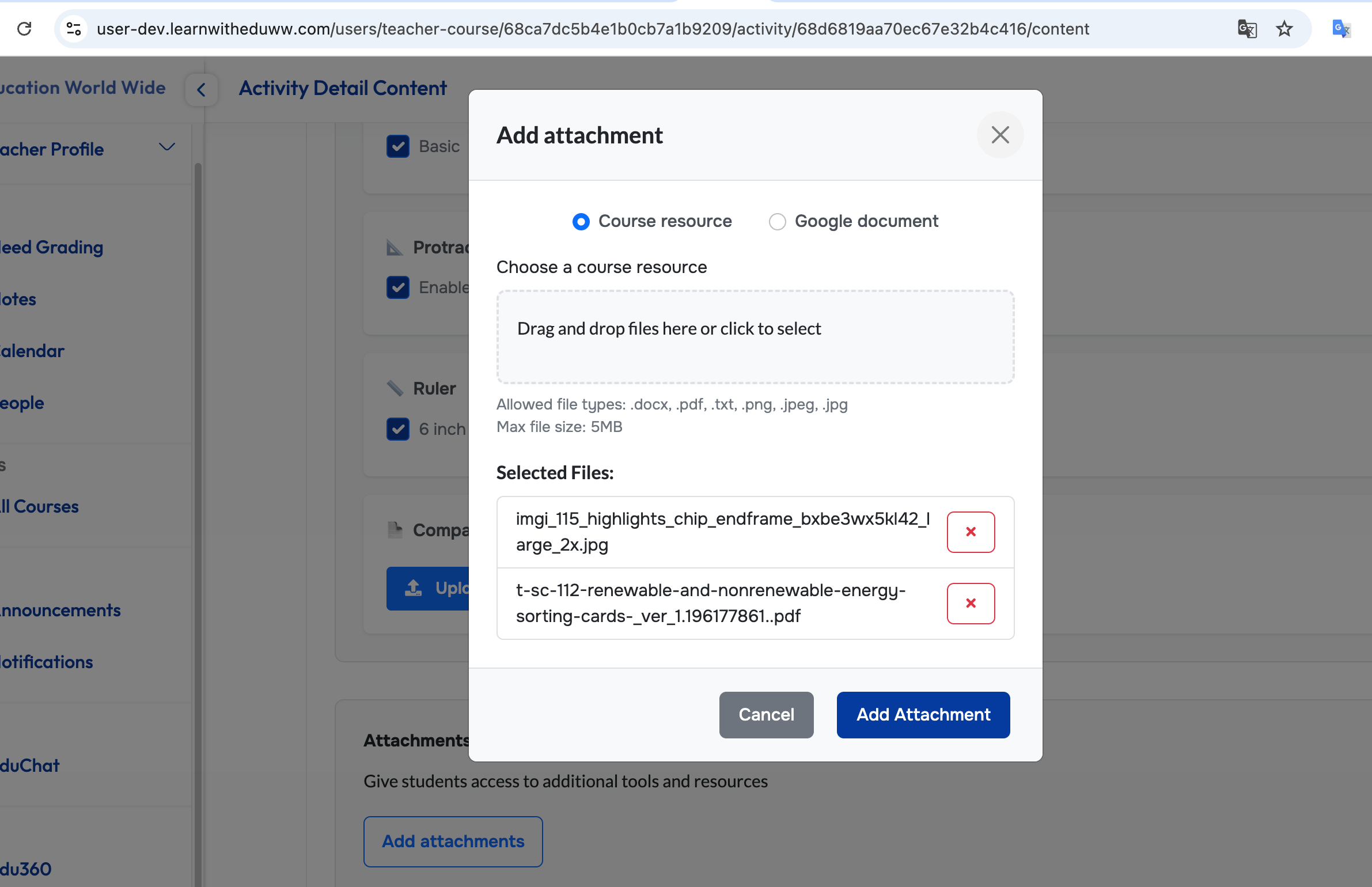Bookmark this page with star icon
Viewport: 1372px width, 887px height.
tap(1284, 29)
